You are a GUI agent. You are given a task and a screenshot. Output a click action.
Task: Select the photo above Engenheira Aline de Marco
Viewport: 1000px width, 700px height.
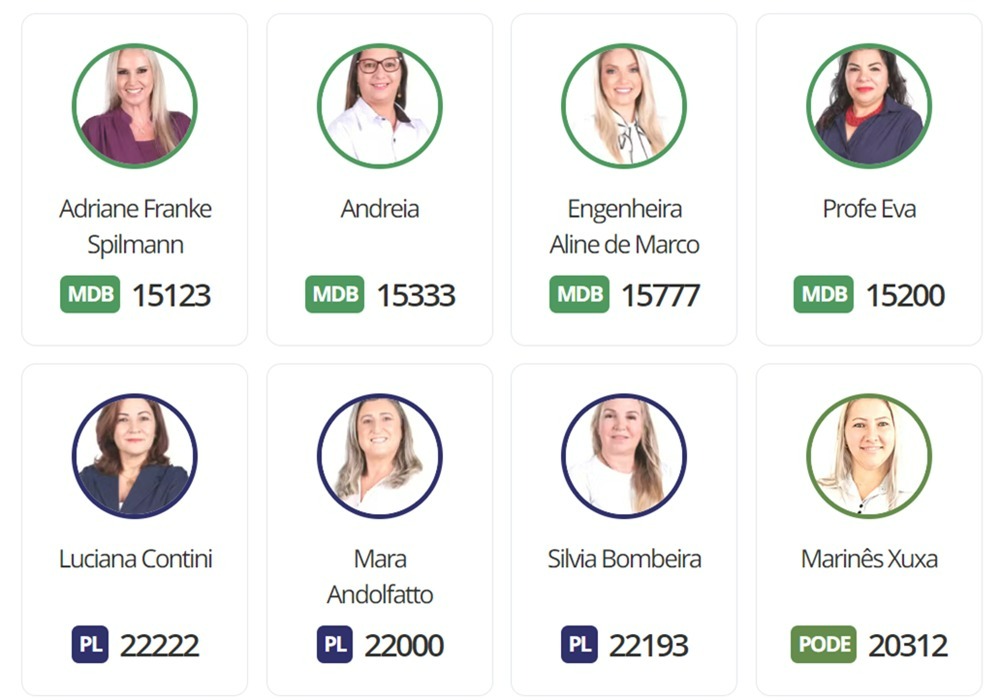click(x=624, y=106)
